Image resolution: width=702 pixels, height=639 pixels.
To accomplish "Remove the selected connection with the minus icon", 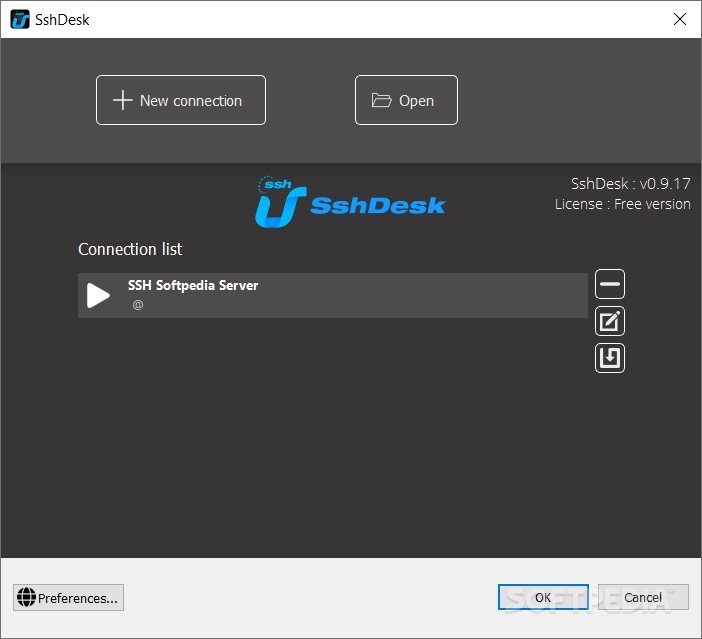I will [x=610, y=284].
